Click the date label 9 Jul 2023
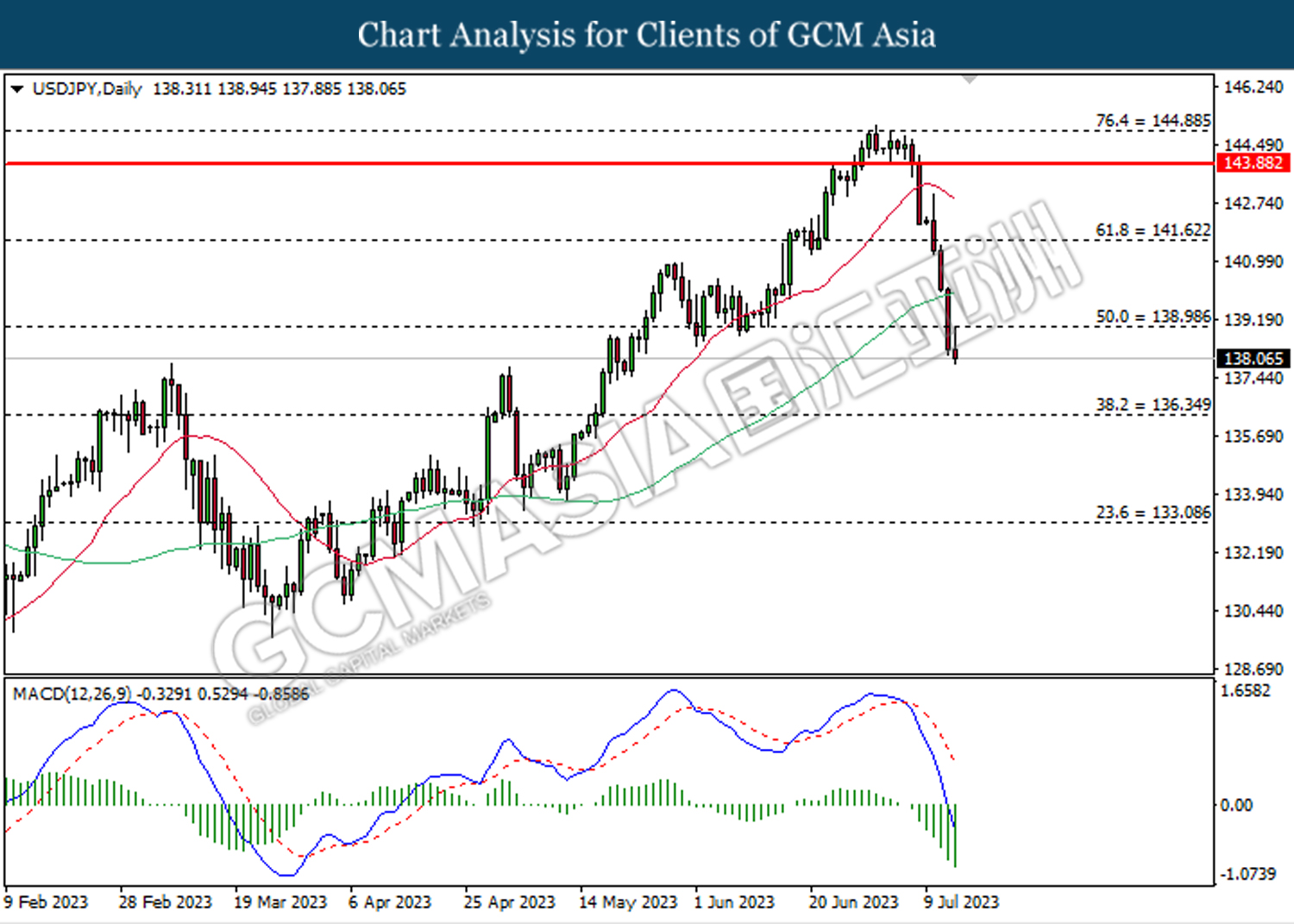Image resolution: width=1294 pixels, height=924 pixels. tap(961, 902)
